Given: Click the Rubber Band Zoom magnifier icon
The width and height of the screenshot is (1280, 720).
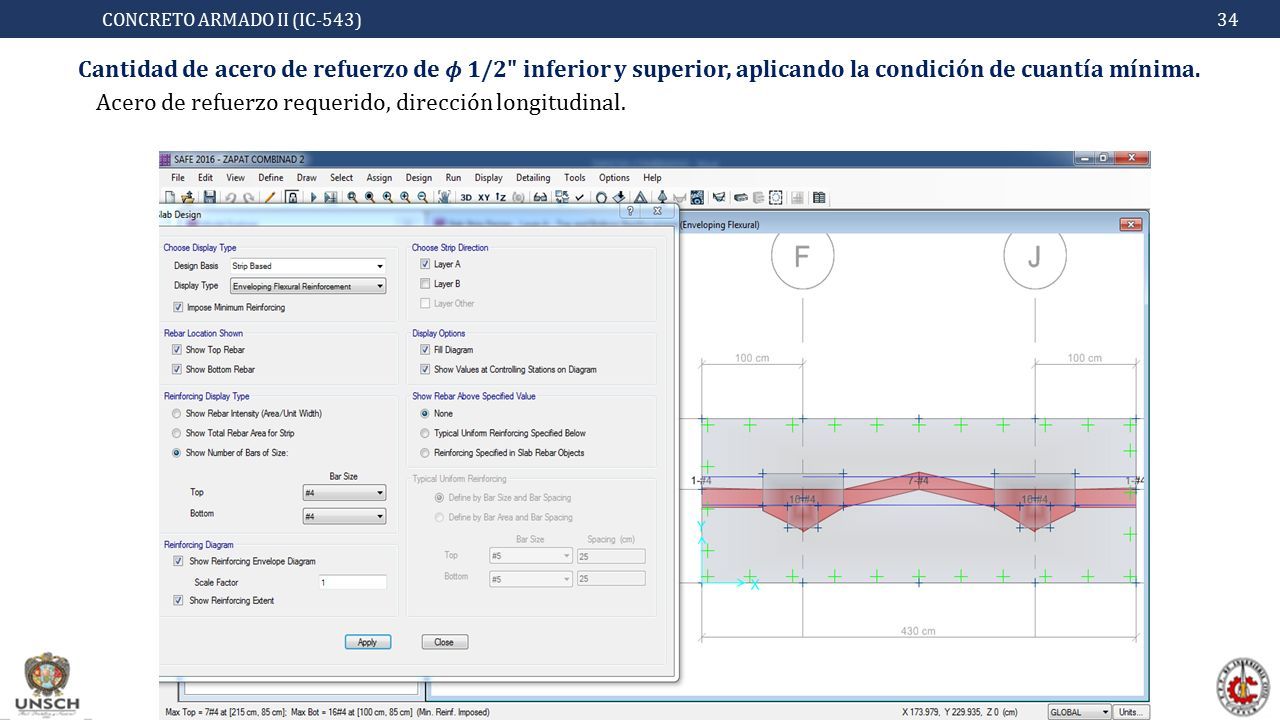Looking at the screenshot, I should 352,197.
